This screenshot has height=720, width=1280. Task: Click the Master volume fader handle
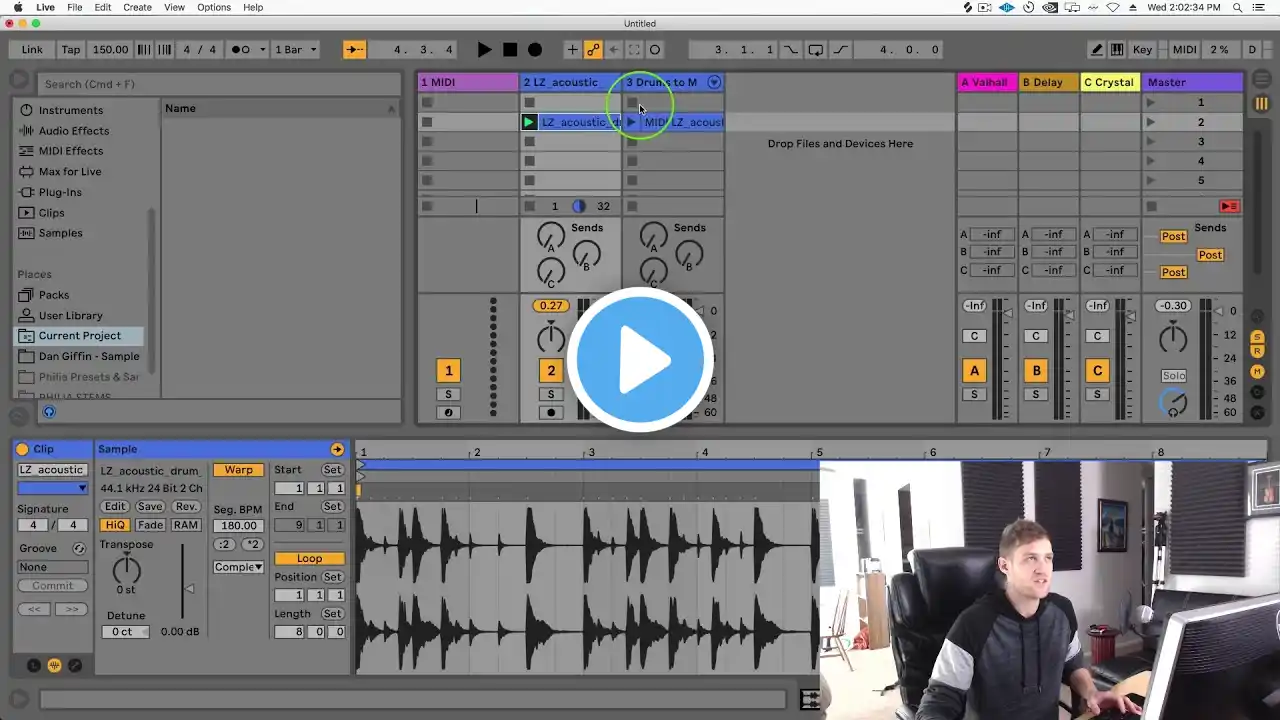1219,311
